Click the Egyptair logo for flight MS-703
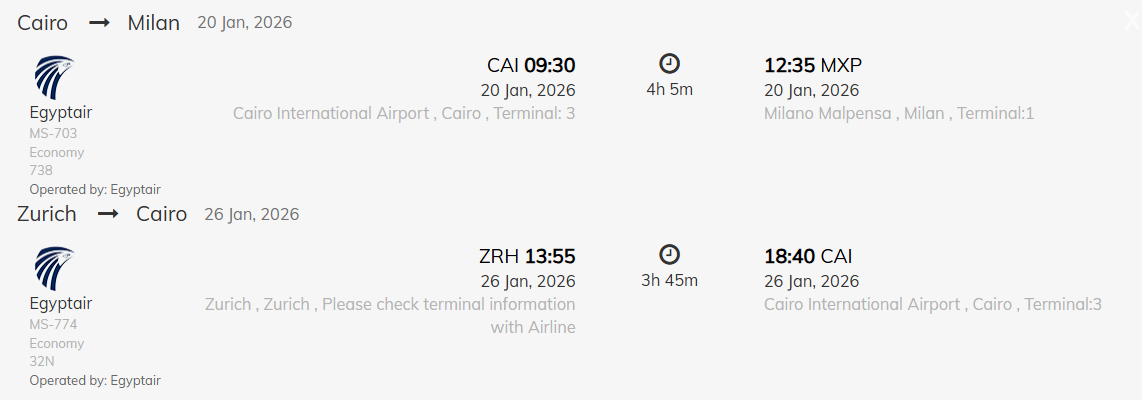1142x400 pixels. tap(55, 77)
